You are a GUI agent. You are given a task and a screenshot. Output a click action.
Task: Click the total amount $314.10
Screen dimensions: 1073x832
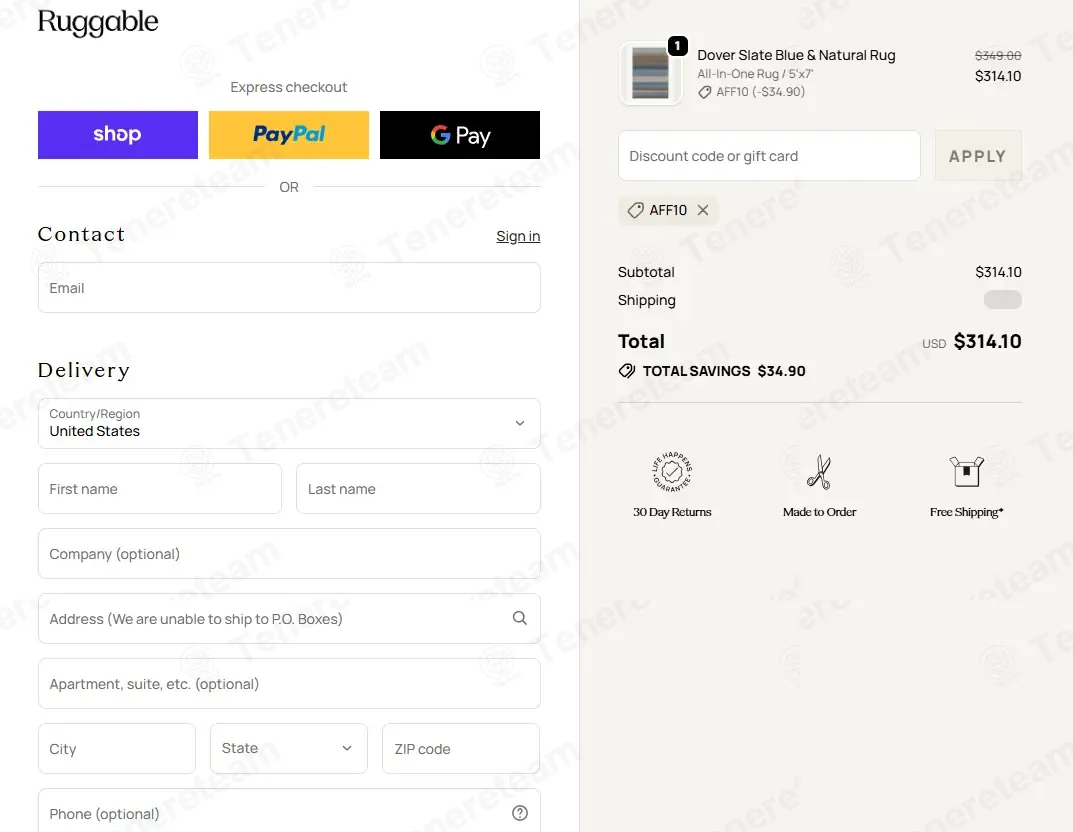(x=987, y=341)
